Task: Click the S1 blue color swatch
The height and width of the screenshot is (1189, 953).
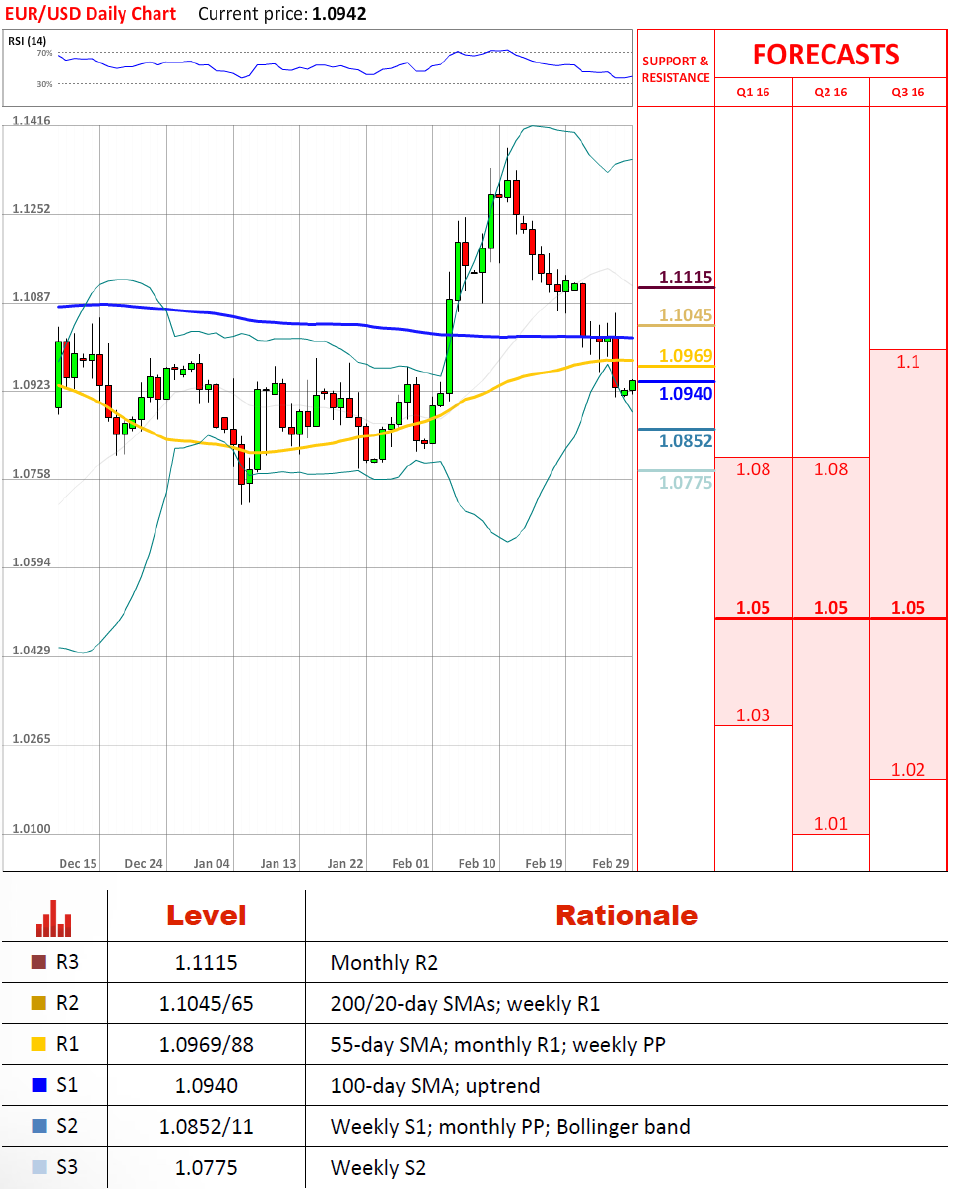Action: pyautogui.click(x=39, y=1085)
